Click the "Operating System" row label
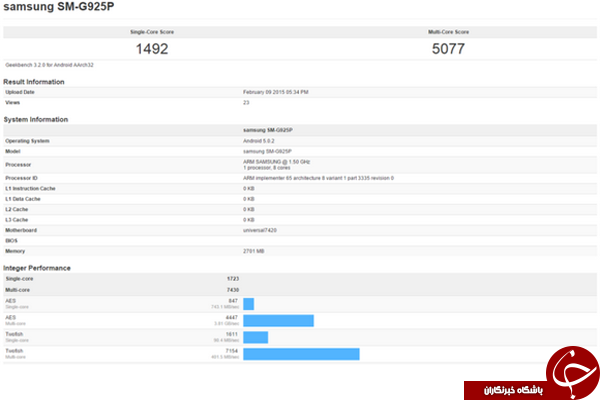 point(27,141)
